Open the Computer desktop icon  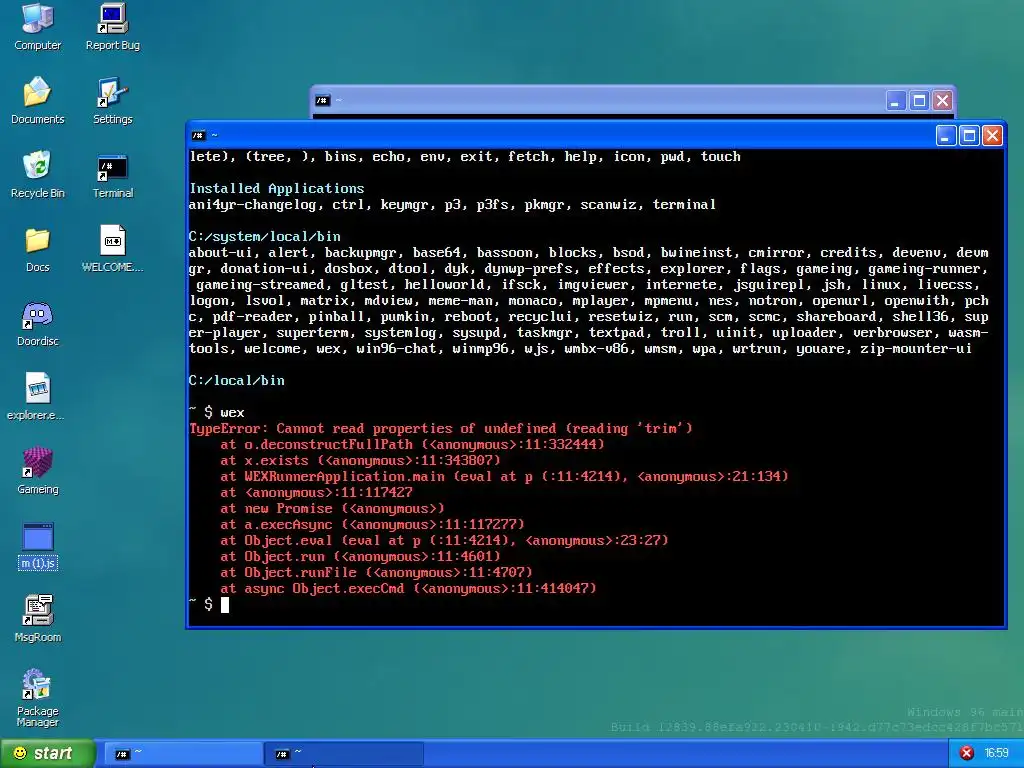point(37,26)
